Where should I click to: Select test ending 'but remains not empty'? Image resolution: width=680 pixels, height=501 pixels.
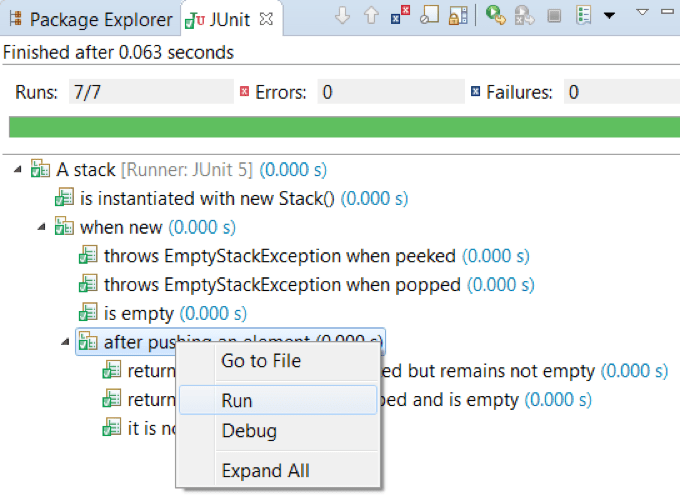tap(525, 371)
